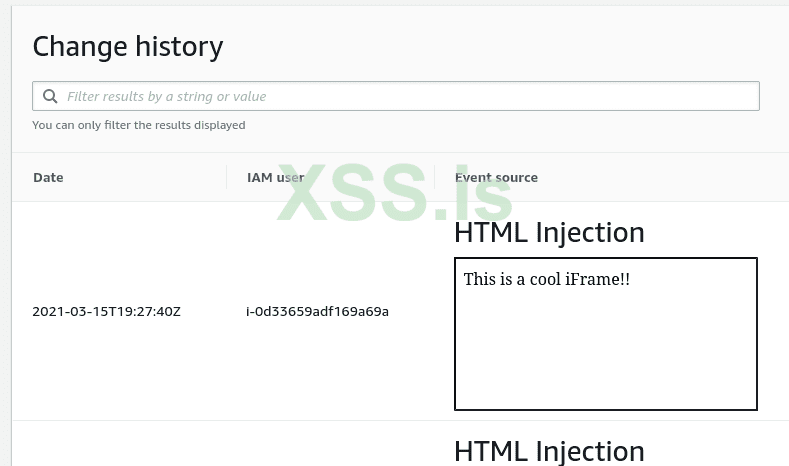This screenshot has width=789, height=466.
Task: Click the first HTML Injection heading
Action: (x=549, y=233)
